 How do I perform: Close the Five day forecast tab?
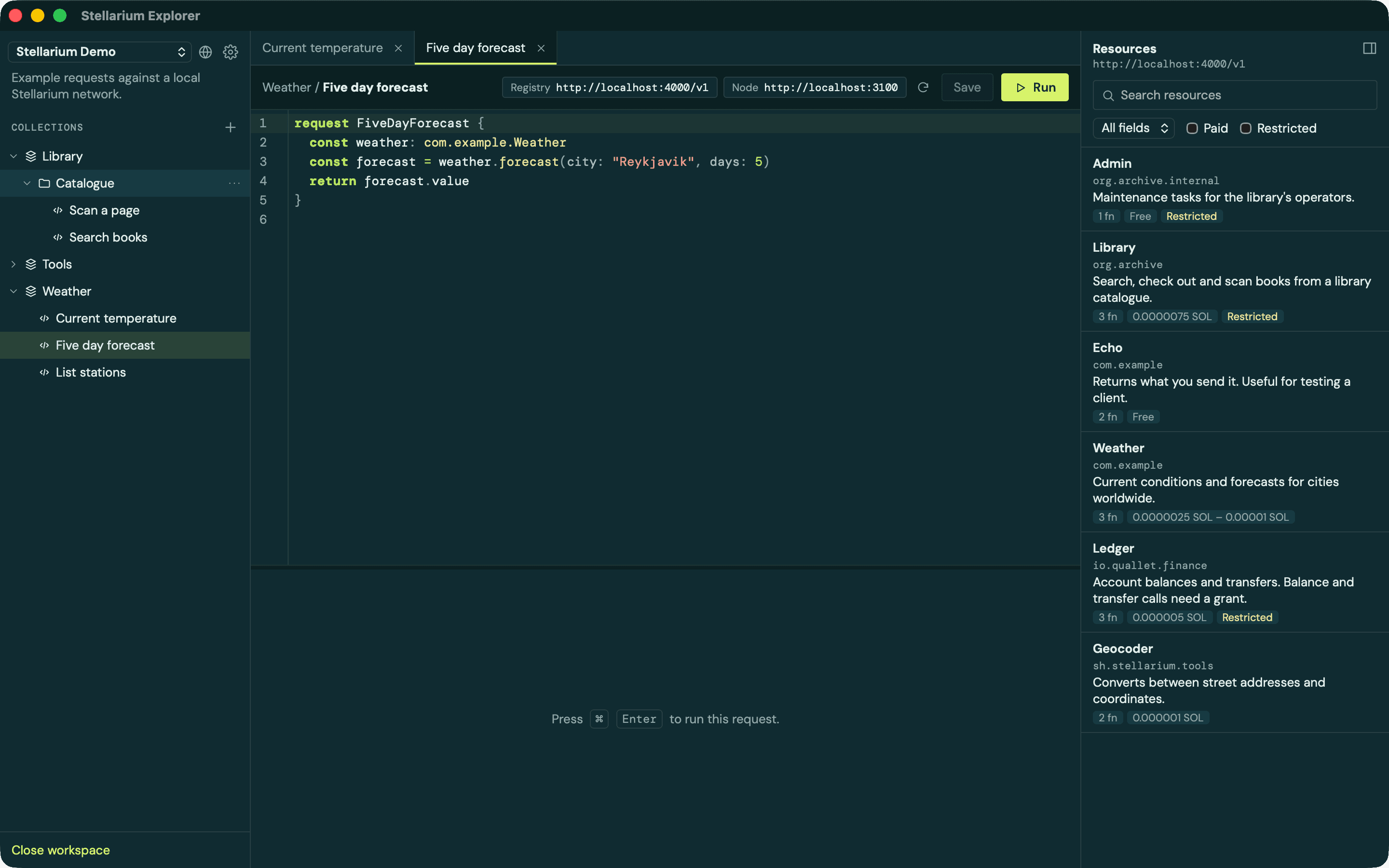coord(541,48)
